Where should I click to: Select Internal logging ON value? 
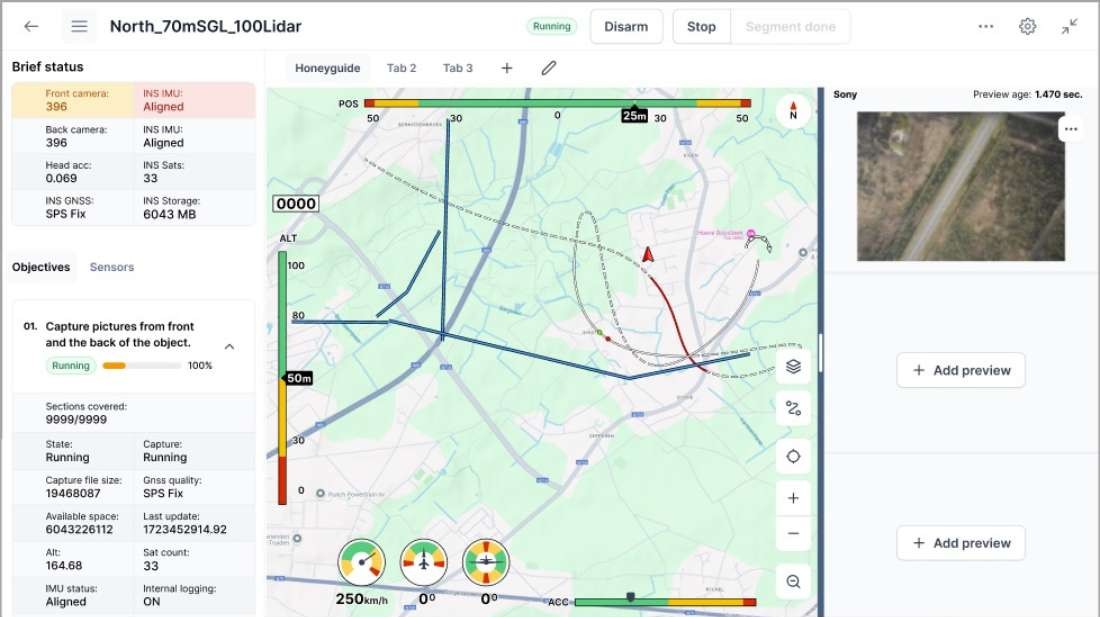coord(152,602)
